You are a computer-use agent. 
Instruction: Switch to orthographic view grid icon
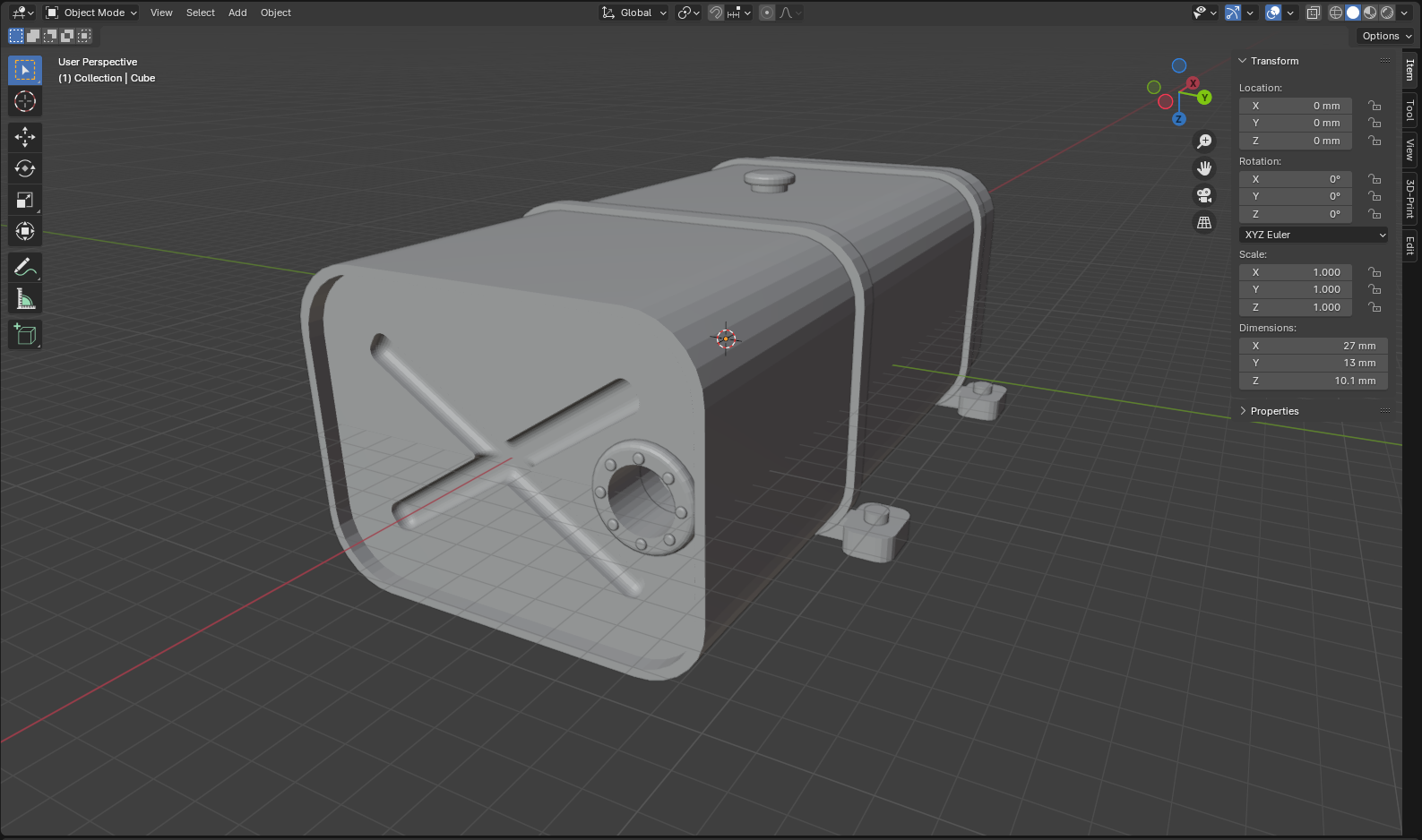pyautogui.click(x=1204, y=222)
